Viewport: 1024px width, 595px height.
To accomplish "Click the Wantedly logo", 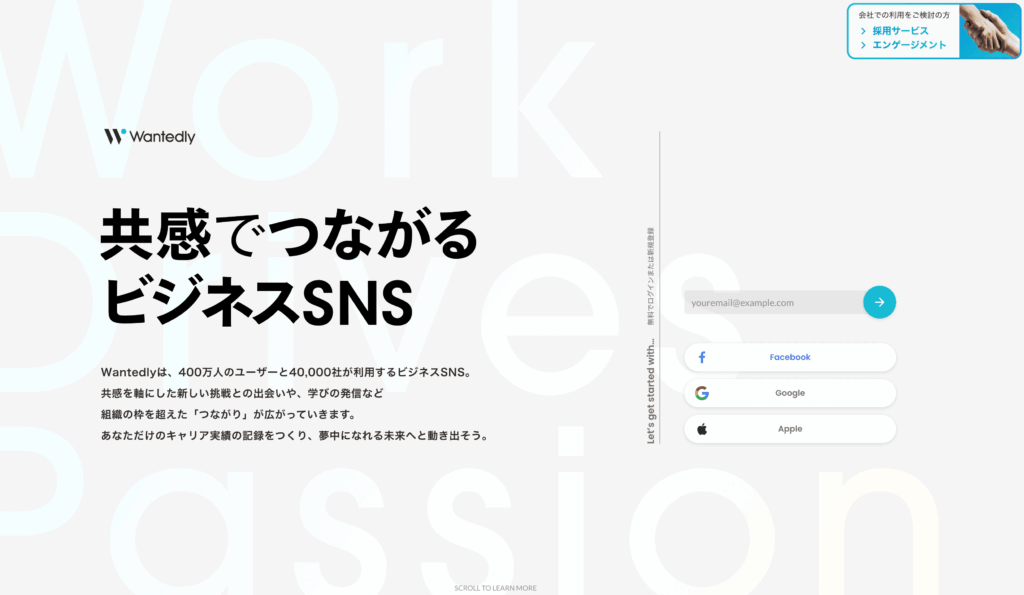I will [150, 136].
